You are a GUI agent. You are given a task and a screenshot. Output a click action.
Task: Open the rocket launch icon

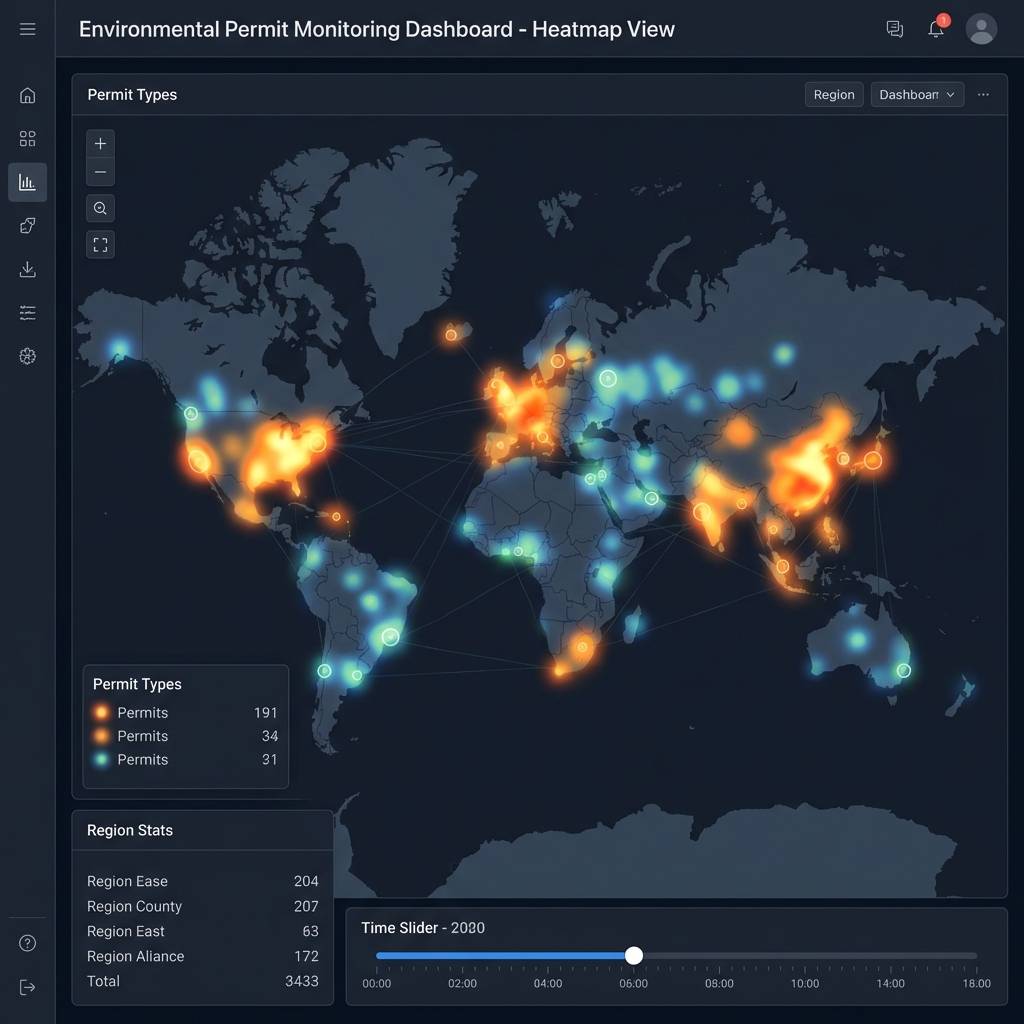click(x=27, y=226)
